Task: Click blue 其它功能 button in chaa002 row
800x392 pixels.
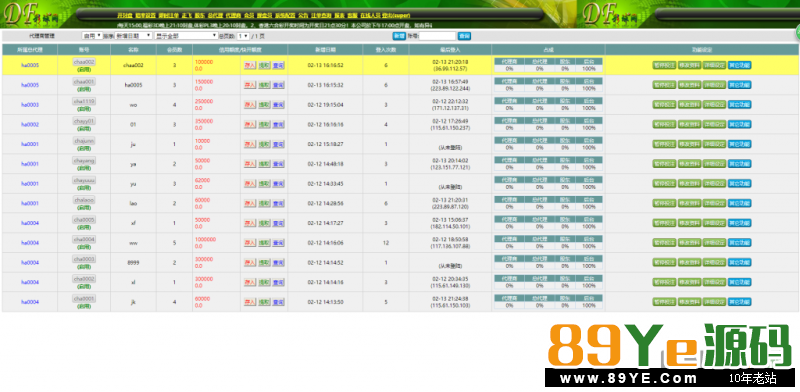Action: pos(739,65)
